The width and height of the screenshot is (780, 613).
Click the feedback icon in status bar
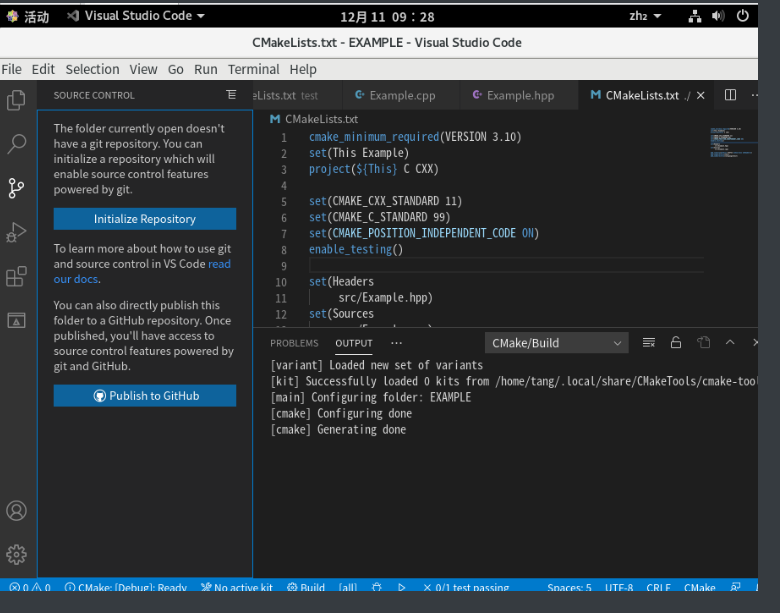[x=735, y=587]
